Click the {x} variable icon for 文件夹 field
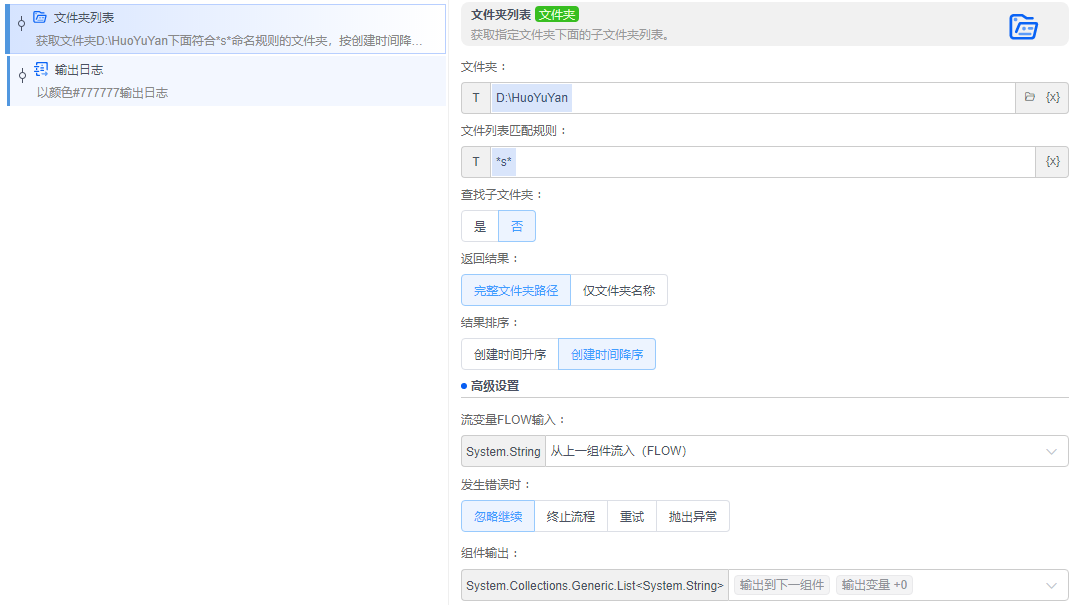The width and height of the screenshot is (1073, 605). pyautogui.click(x=1051, y=97)
